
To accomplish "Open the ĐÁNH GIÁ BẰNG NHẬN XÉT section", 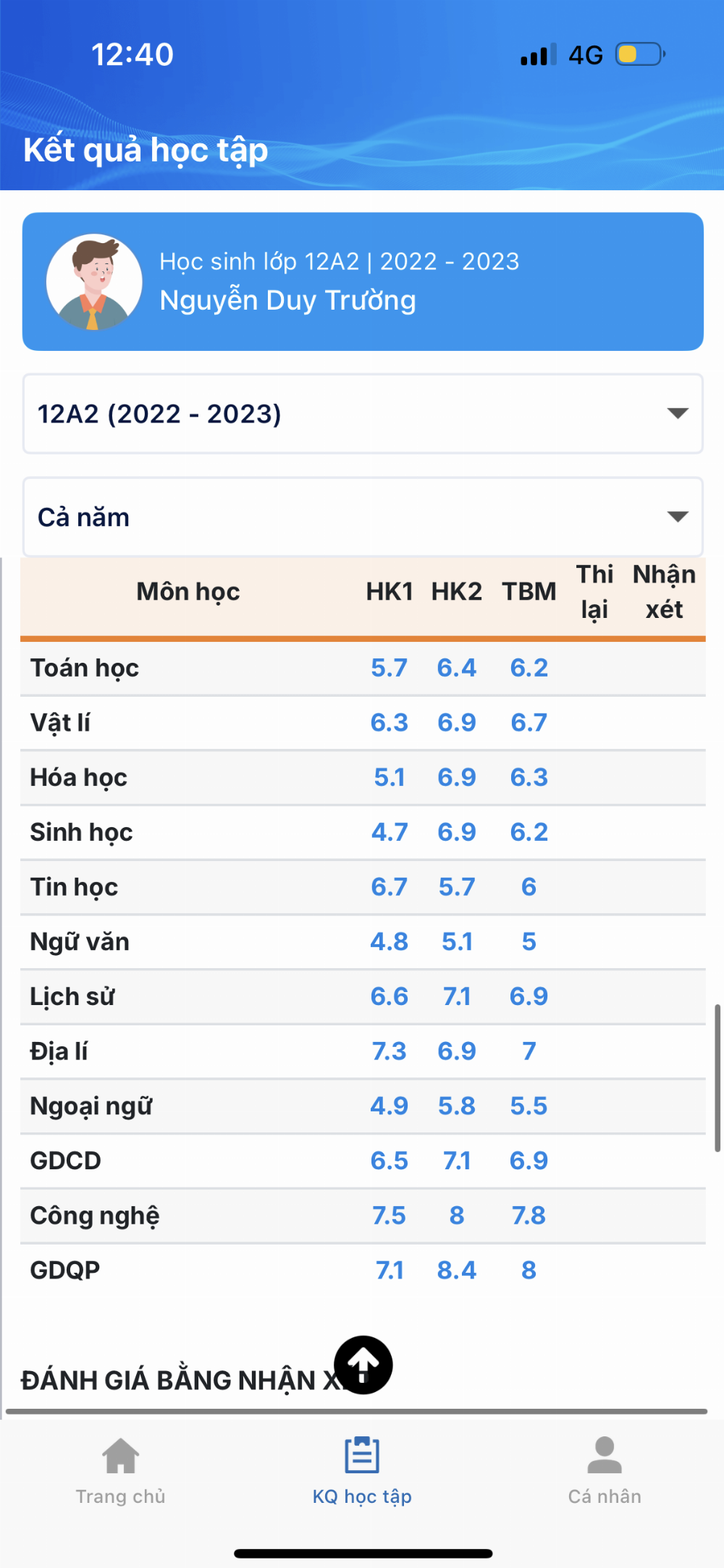I will click(181, 1381).
